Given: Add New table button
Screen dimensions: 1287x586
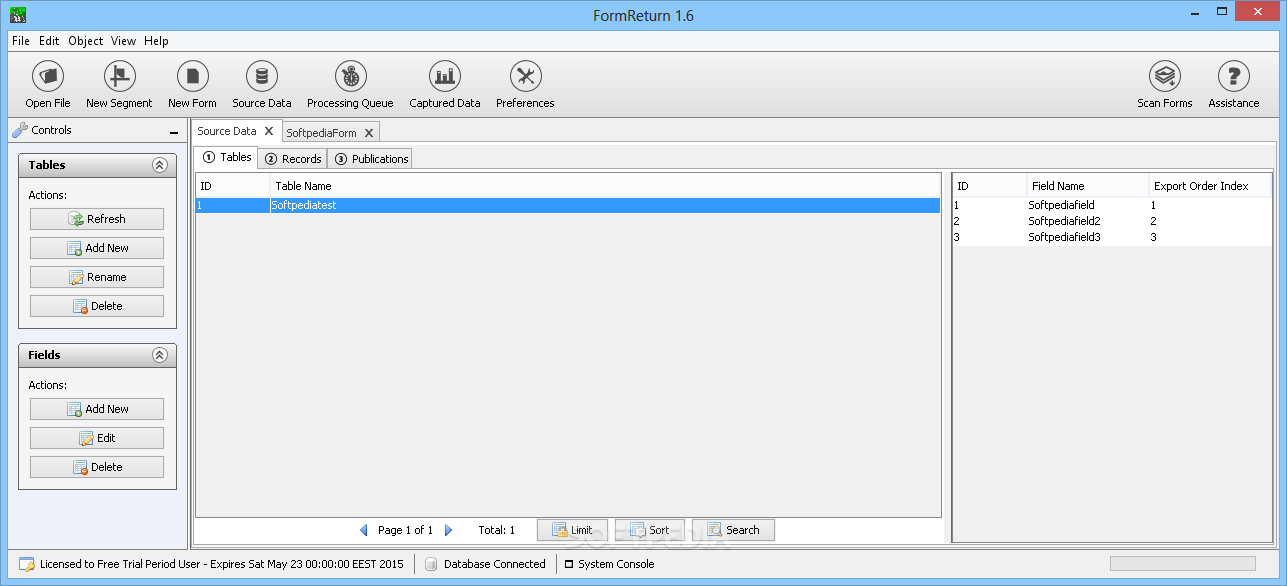Looking at the screenshot, I should [x=97, y=248].
